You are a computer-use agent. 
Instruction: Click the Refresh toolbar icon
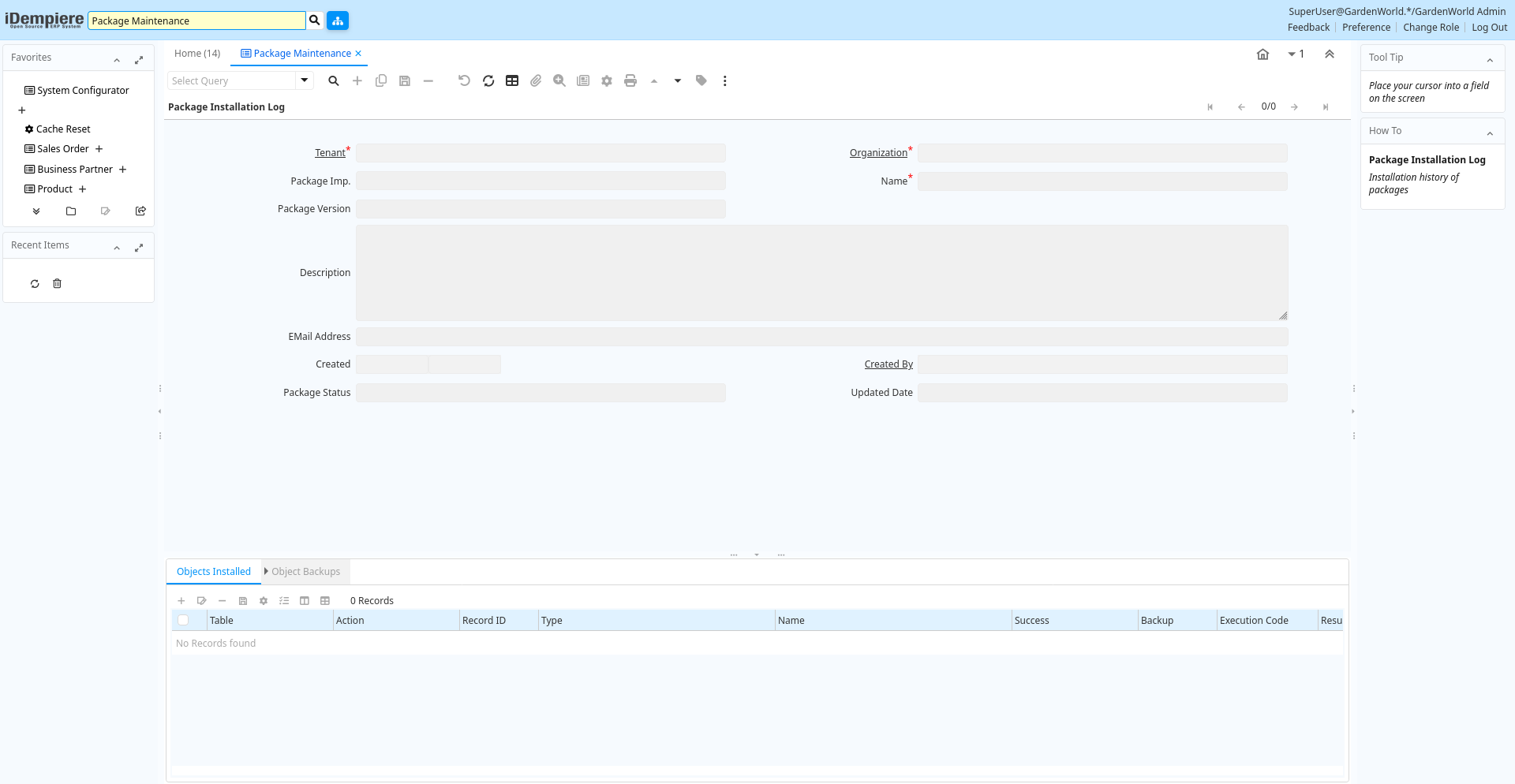coord(488,80)
